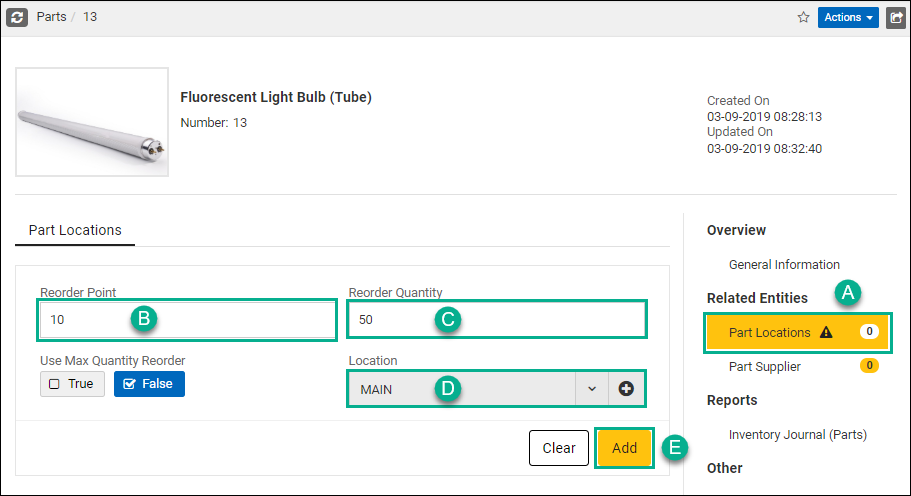
Task: Go to Parts breadcrumb link
Action: (51, 17)
